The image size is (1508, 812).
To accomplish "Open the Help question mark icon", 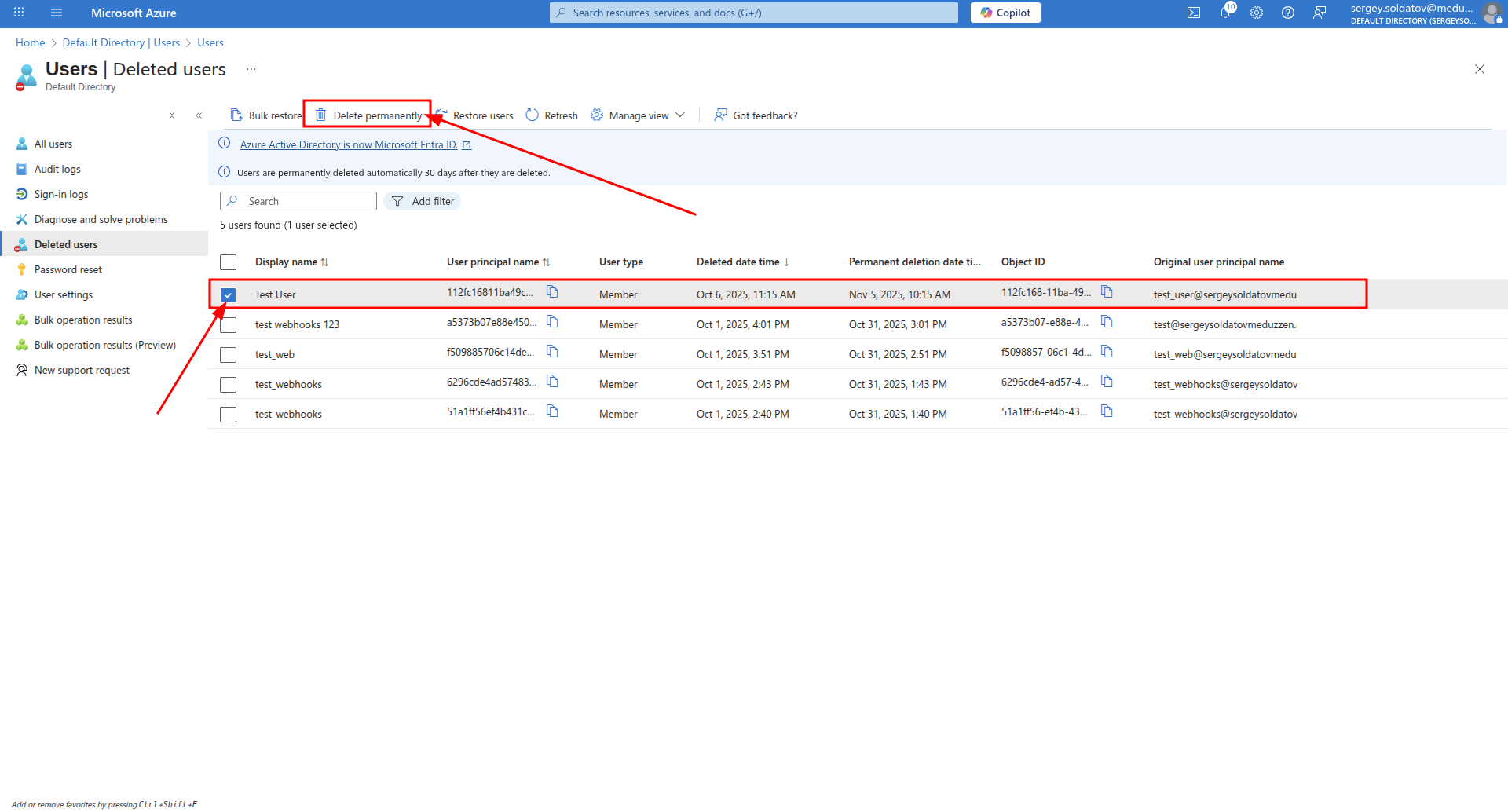I will click(1288, 13).
